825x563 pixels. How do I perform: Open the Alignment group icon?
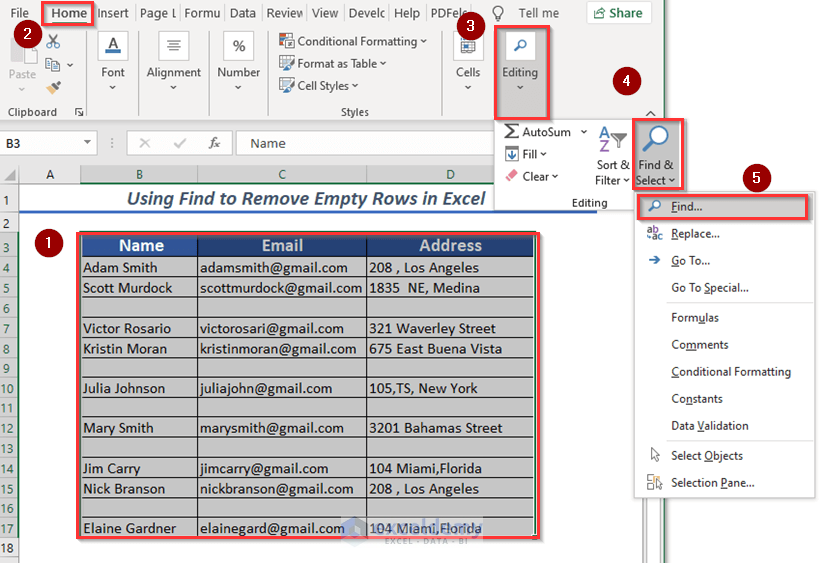point(174,46)
